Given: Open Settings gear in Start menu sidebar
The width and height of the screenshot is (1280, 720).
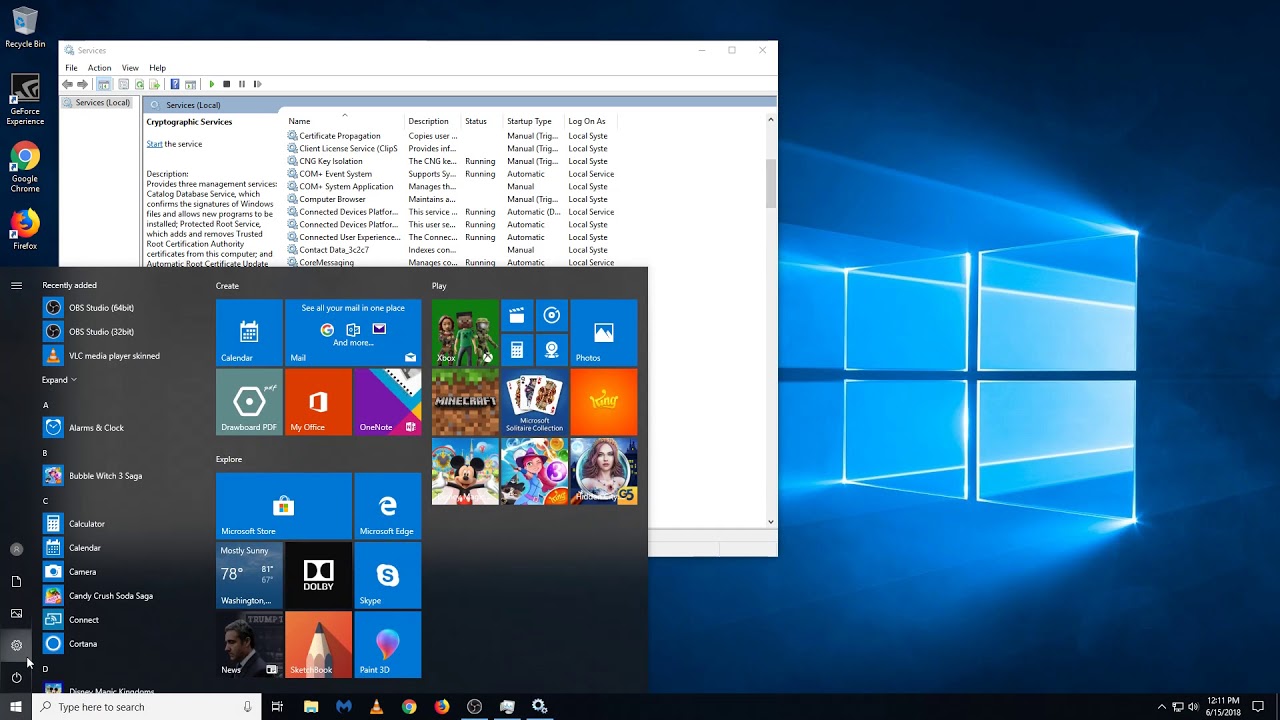Looking at the screenshot, I should coord(16,645).
